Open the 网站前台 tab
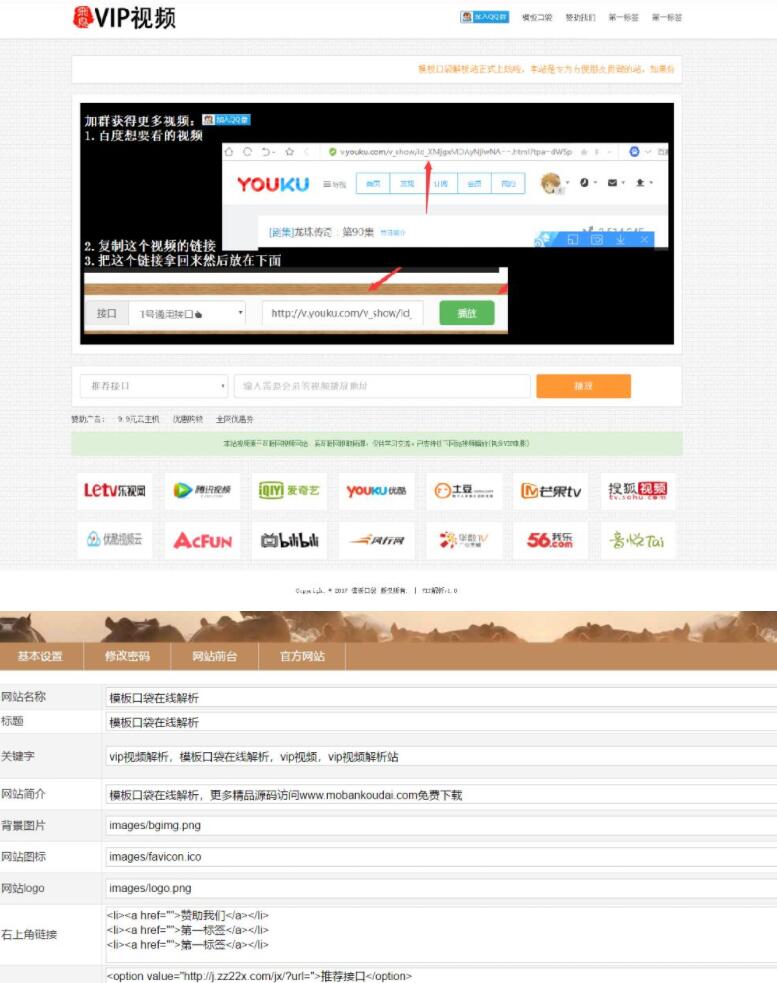This screenshot has height=983, width=777. tap(214, 656)
